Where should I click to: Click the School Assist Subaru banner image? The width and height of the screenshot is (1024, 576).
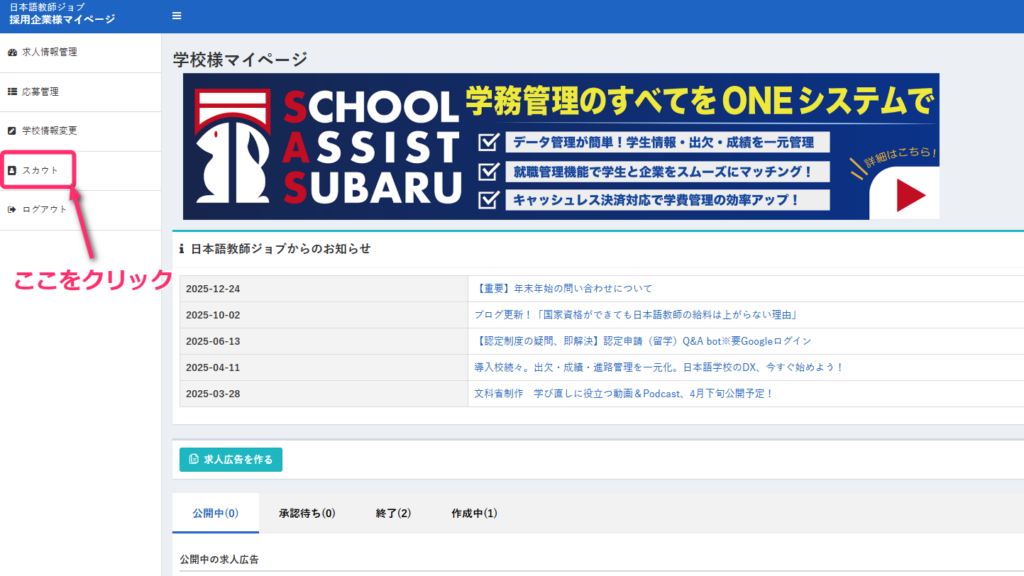pos(560,146)
